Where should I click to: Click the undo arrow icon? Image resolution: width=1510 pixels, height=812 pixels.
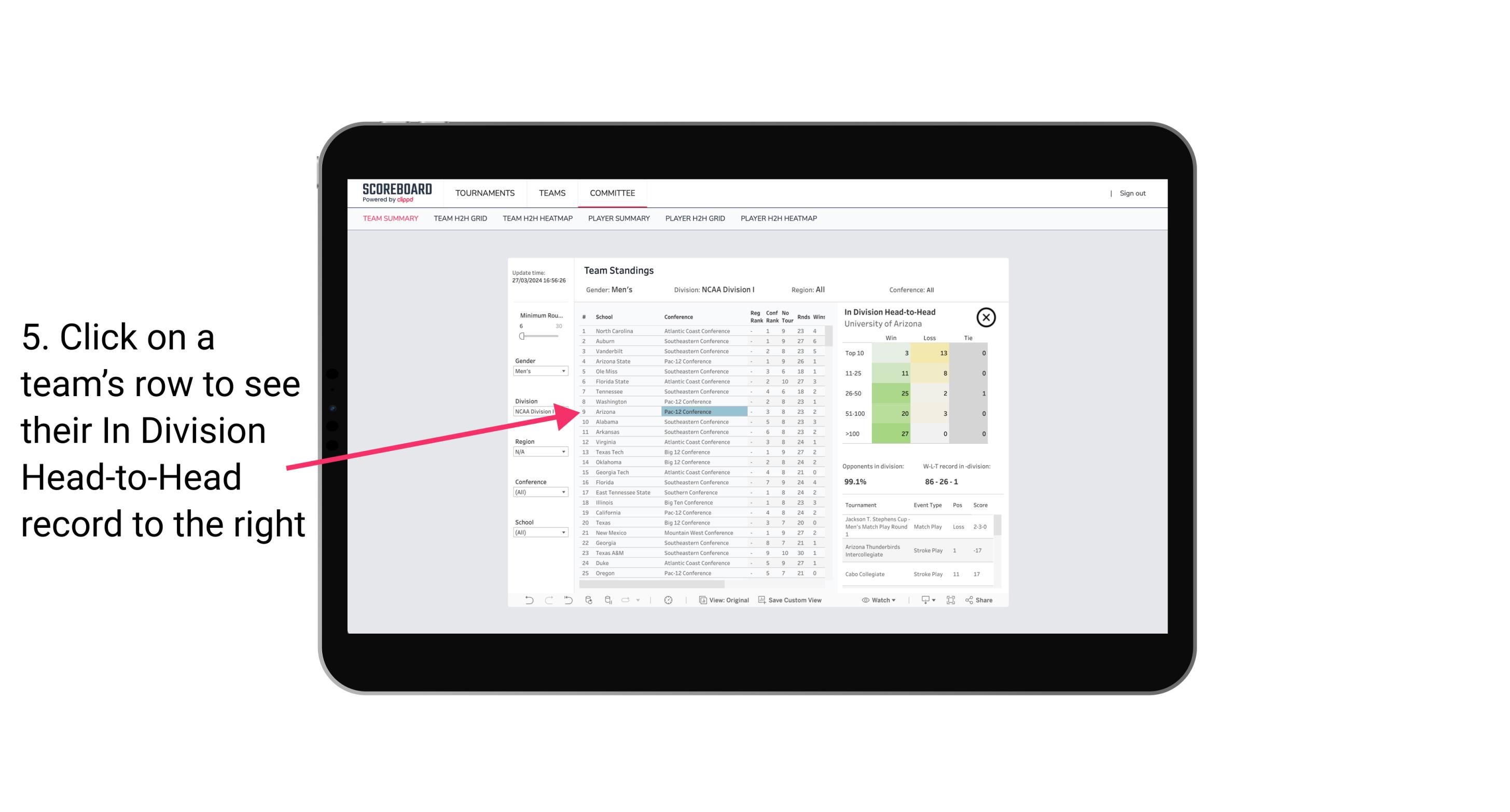pos(527,600)
